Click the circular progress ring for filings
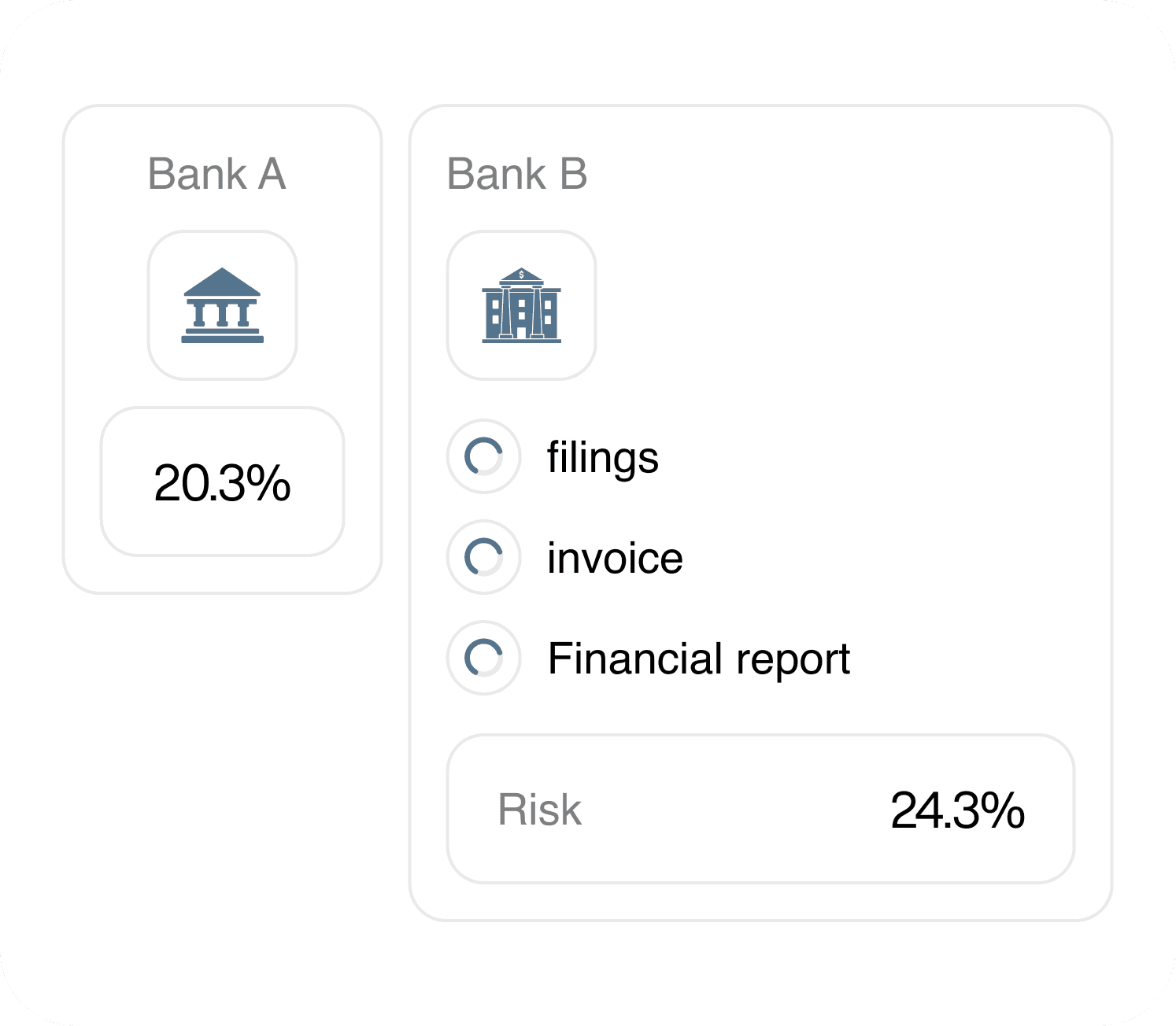Screen dimensions: 1176x1026 coord(483,456)
